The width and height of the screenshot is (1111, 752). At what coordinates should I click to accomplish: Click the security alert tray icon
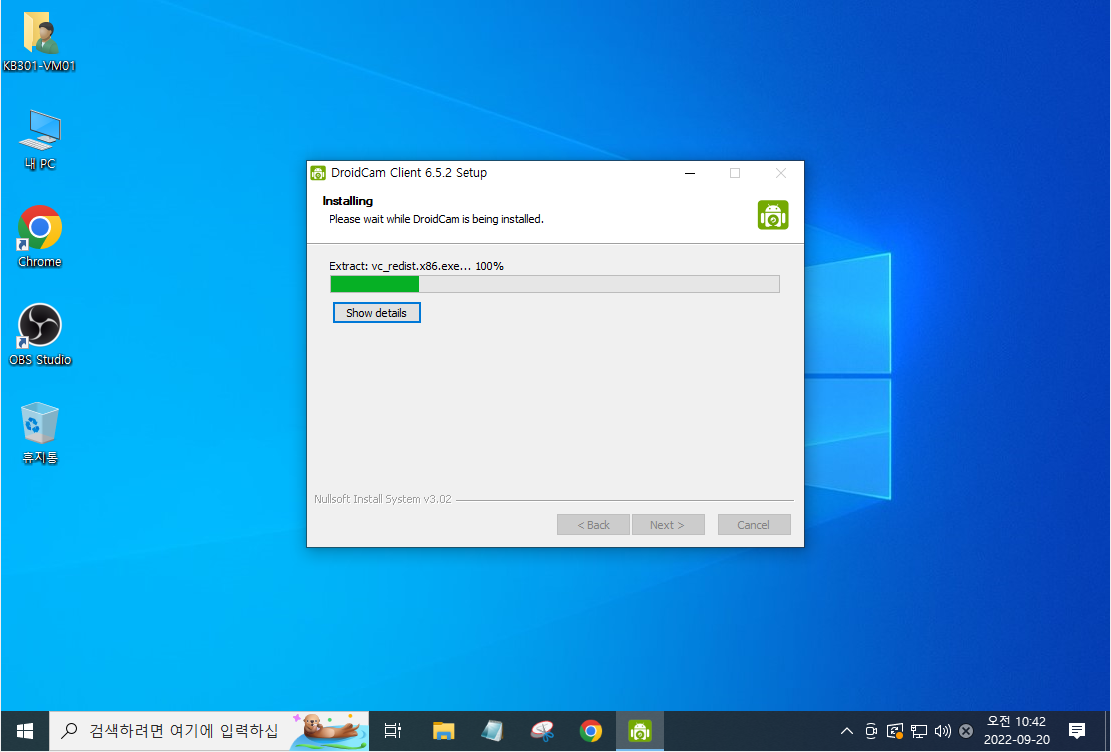[x=895, y=731]
